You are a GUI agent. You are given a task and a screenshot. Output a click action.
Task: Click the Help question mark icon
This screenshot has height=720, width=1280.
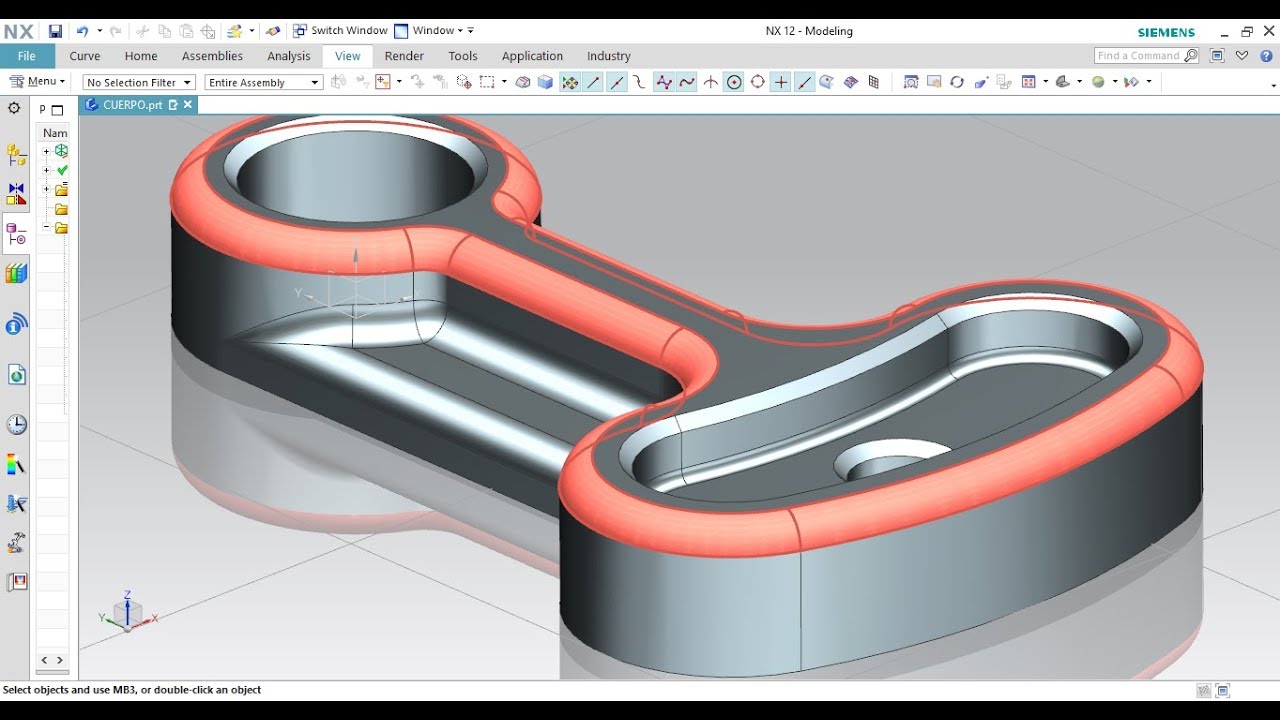tap(1266, 56)
